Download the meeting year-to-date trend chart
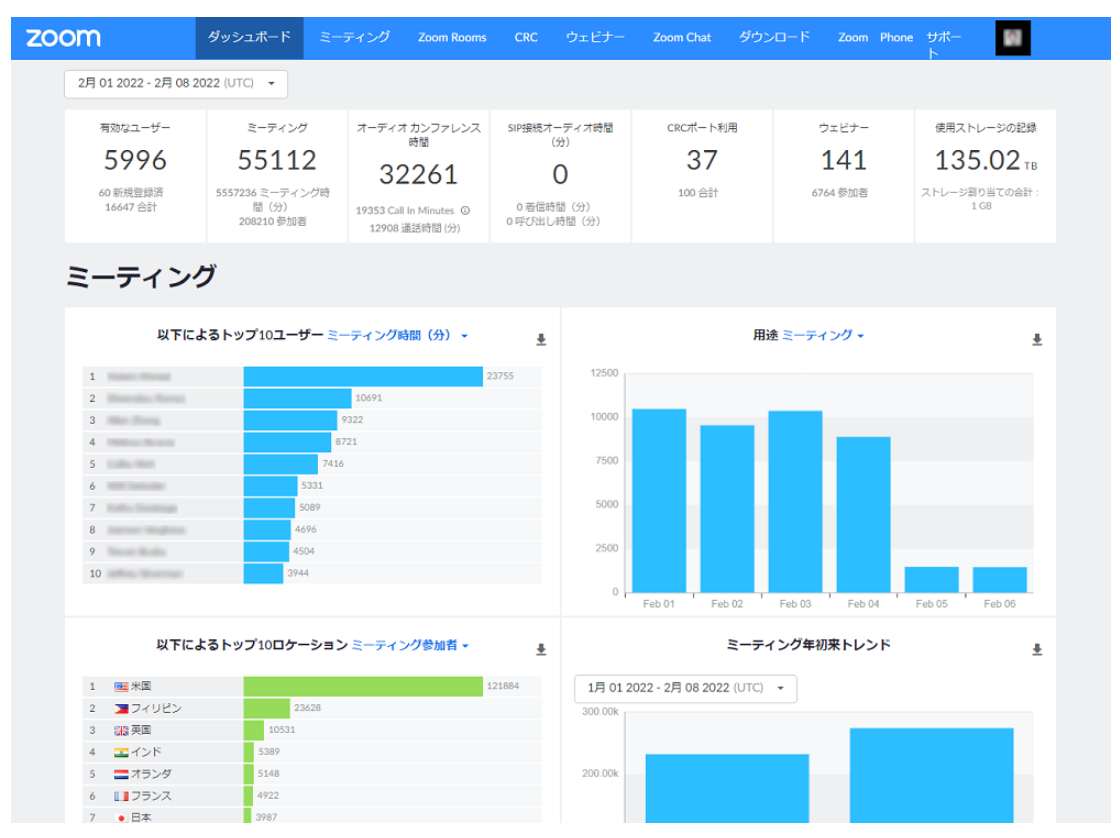 pos(1037,650)
